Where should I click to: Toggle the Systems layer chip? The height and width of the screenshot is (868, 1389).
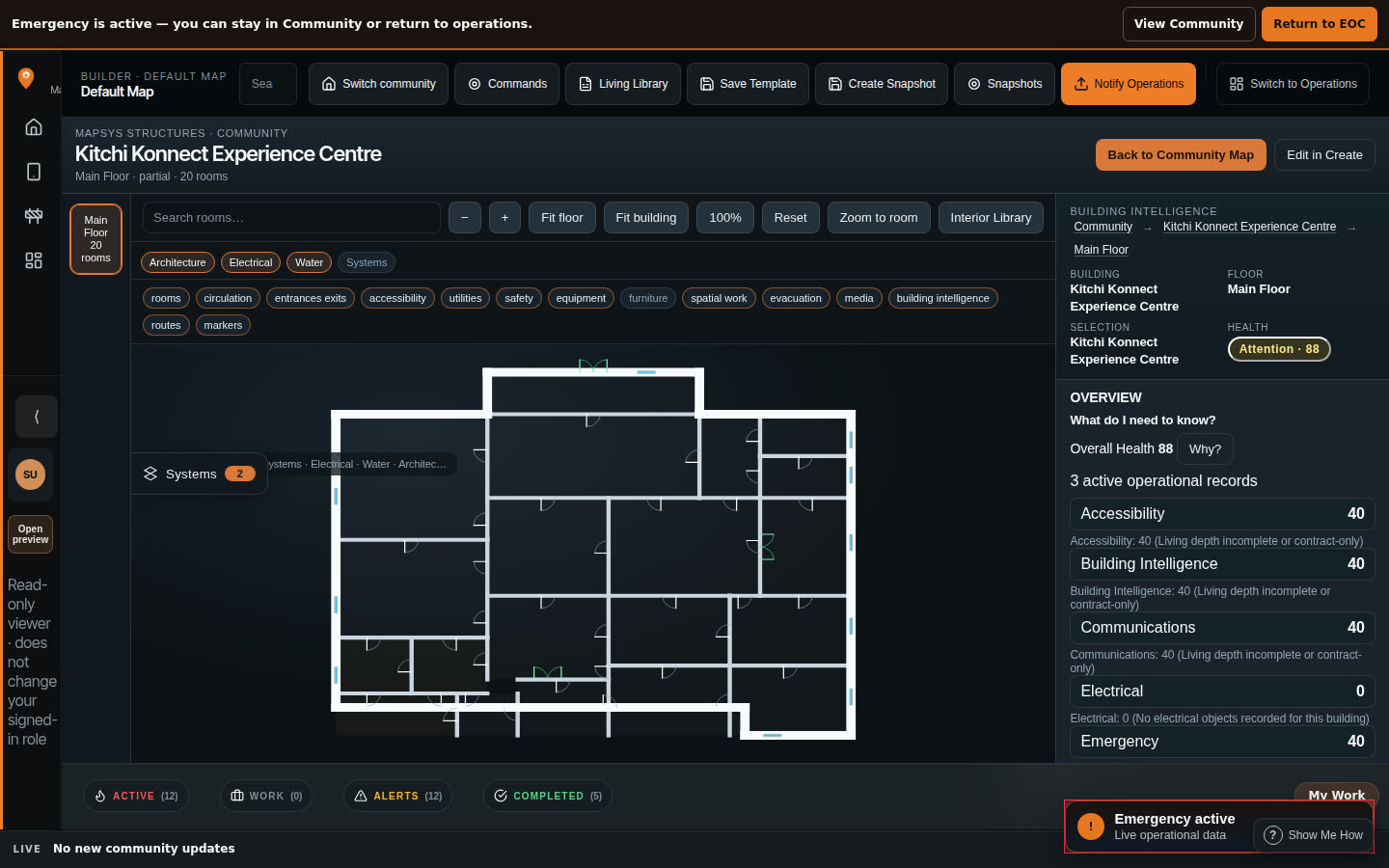tap(367, 262)
